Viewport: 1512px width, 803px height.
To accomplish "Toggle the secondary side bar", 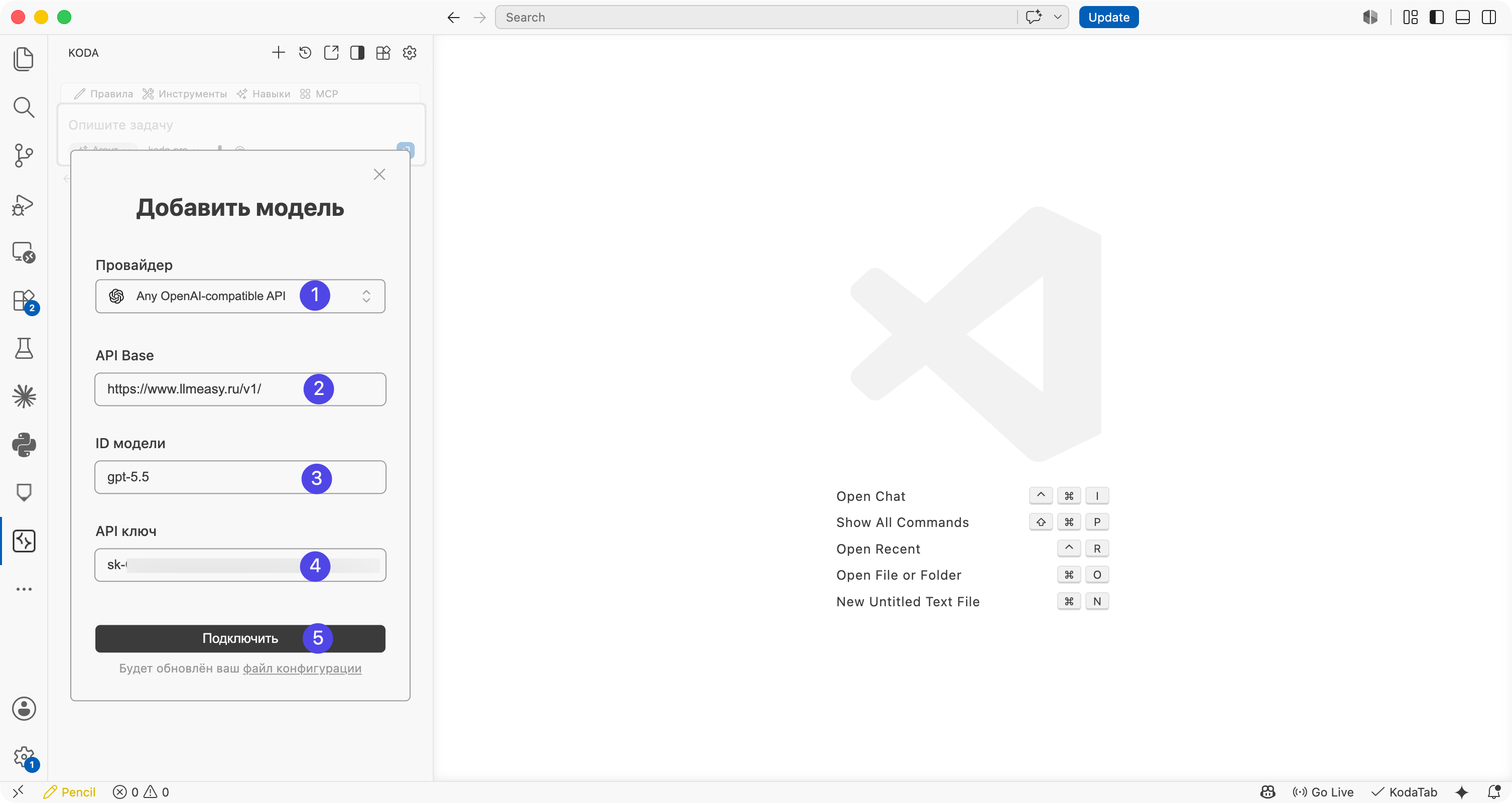I will [x=1488, y=17].
